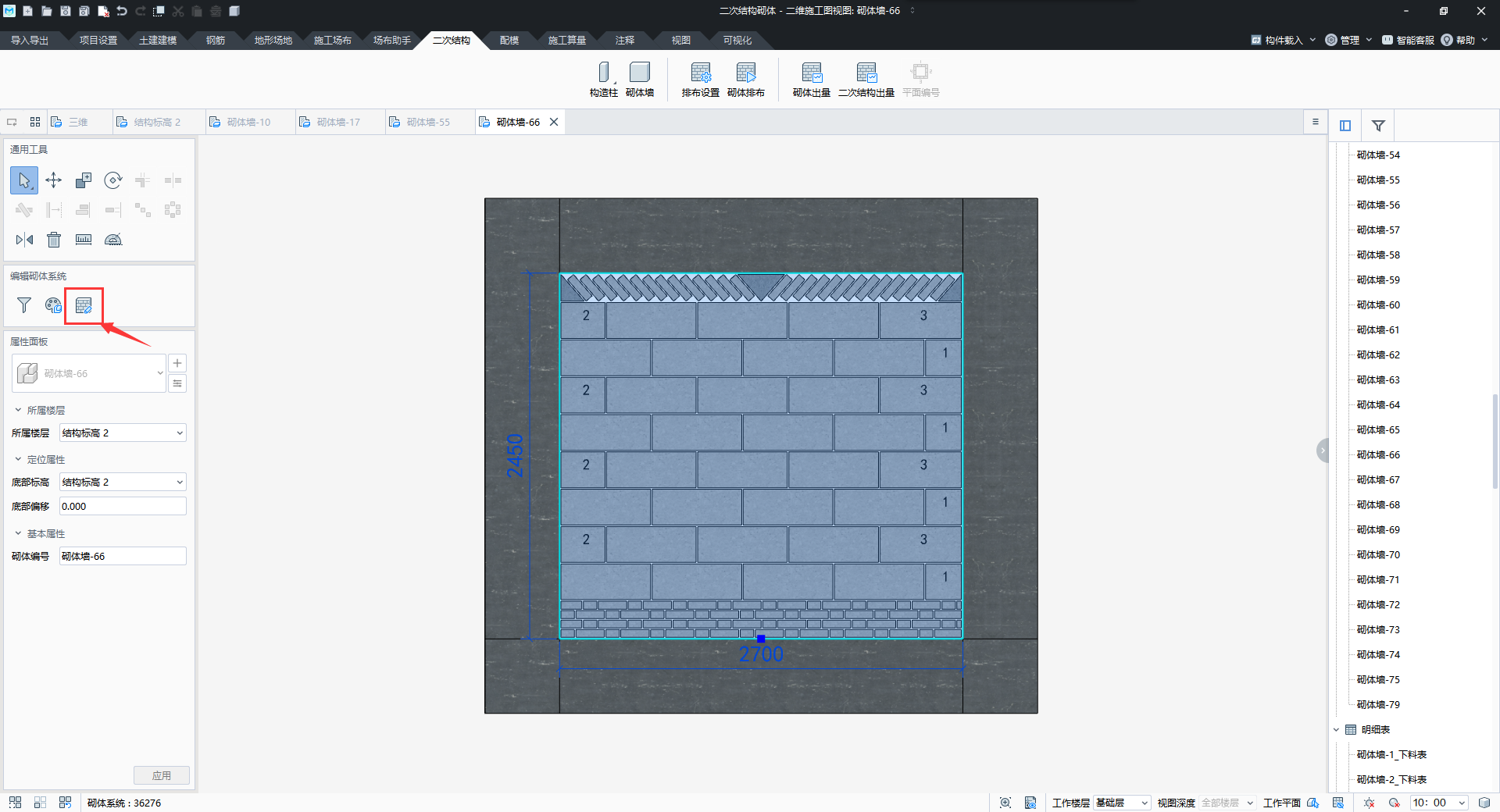
Task: Activate the move tool with crossed arrows
Action: click(54, 180)
